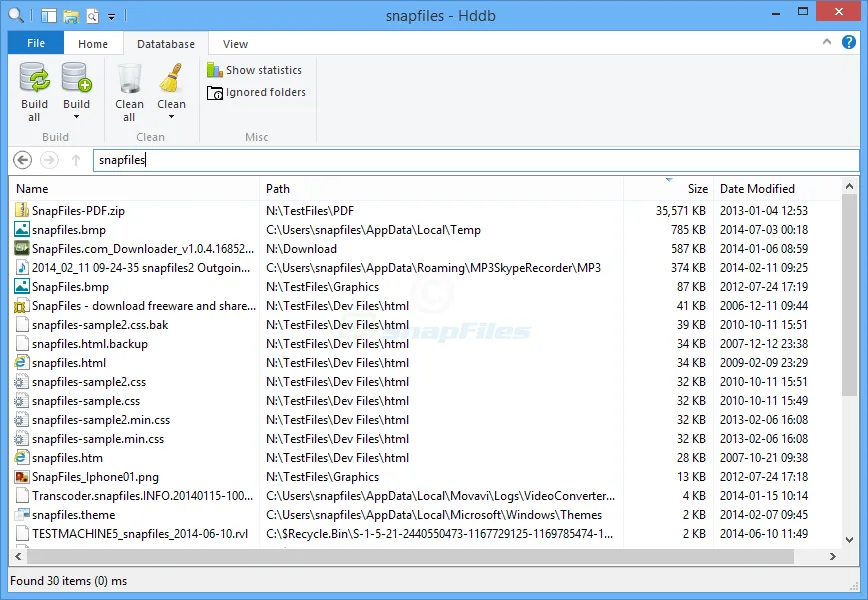Viewport: 868px width, 600px height.
Task: Select snapfiles-sample2.css.bak
Action: [x=425, y=325]
